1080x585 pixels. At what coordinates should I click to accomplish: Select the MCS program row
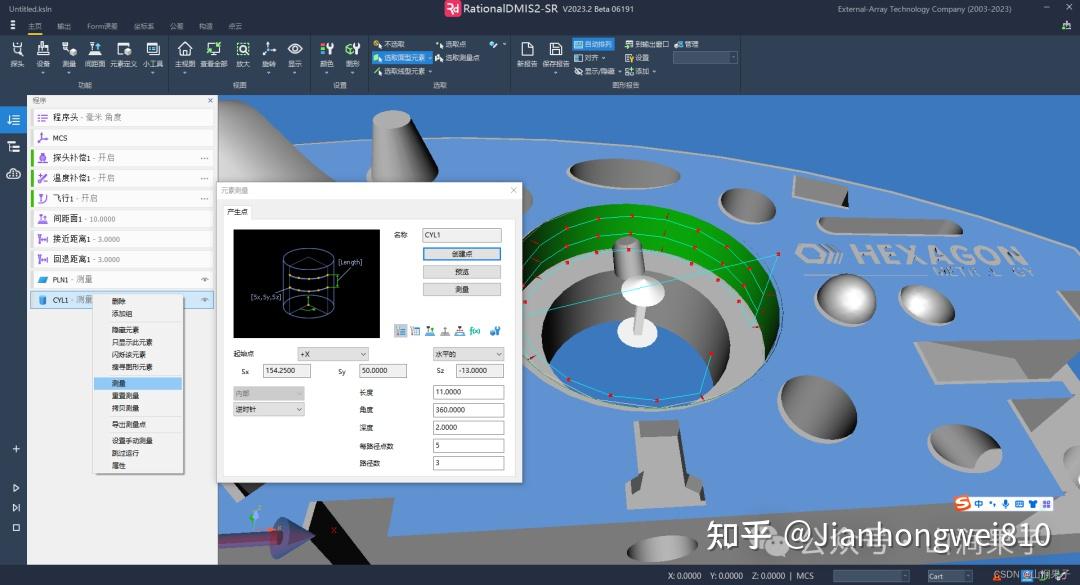[x=122, y=138]
